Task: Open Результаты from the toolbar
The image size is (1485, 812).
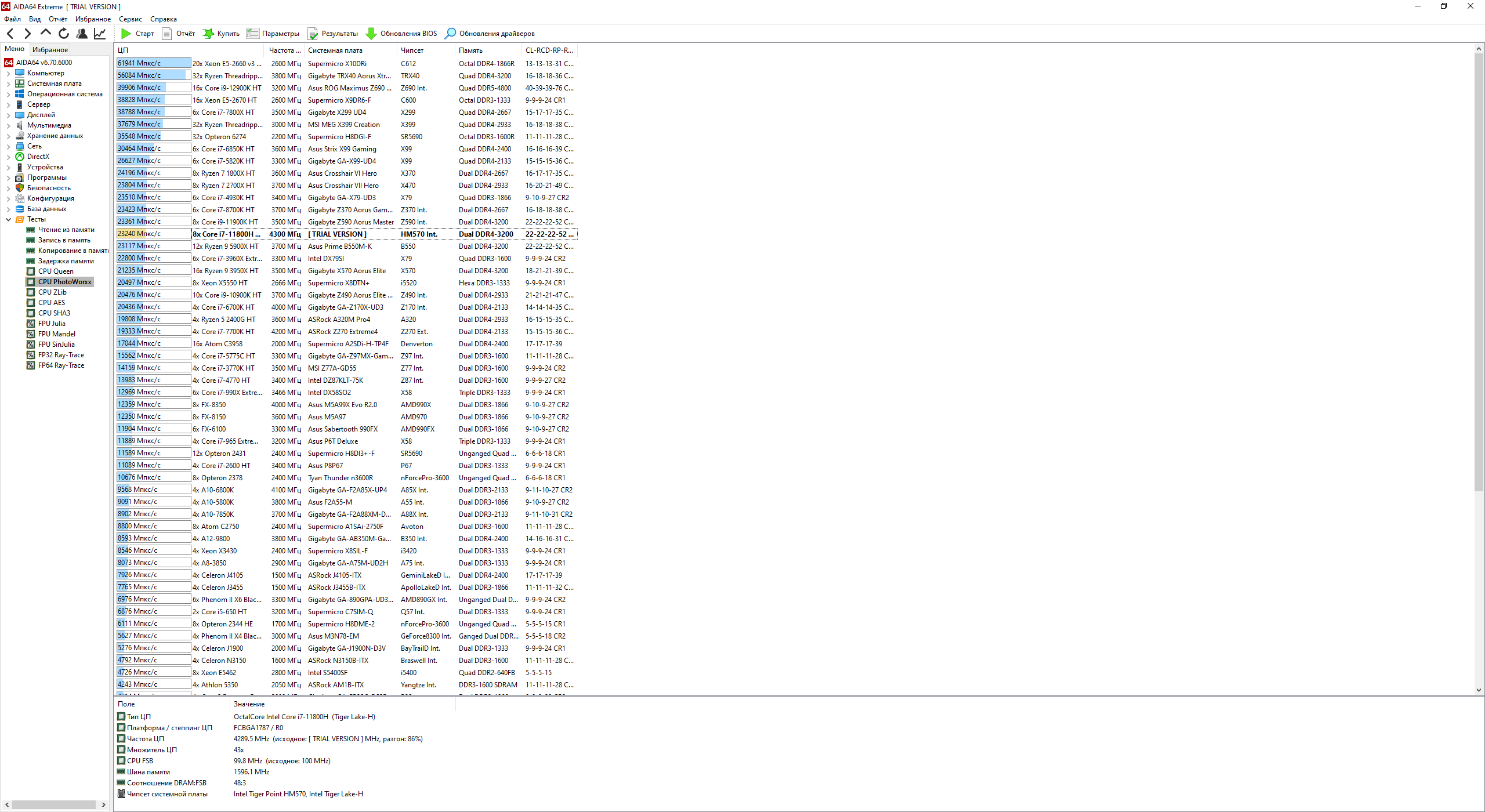Action: 333,34
